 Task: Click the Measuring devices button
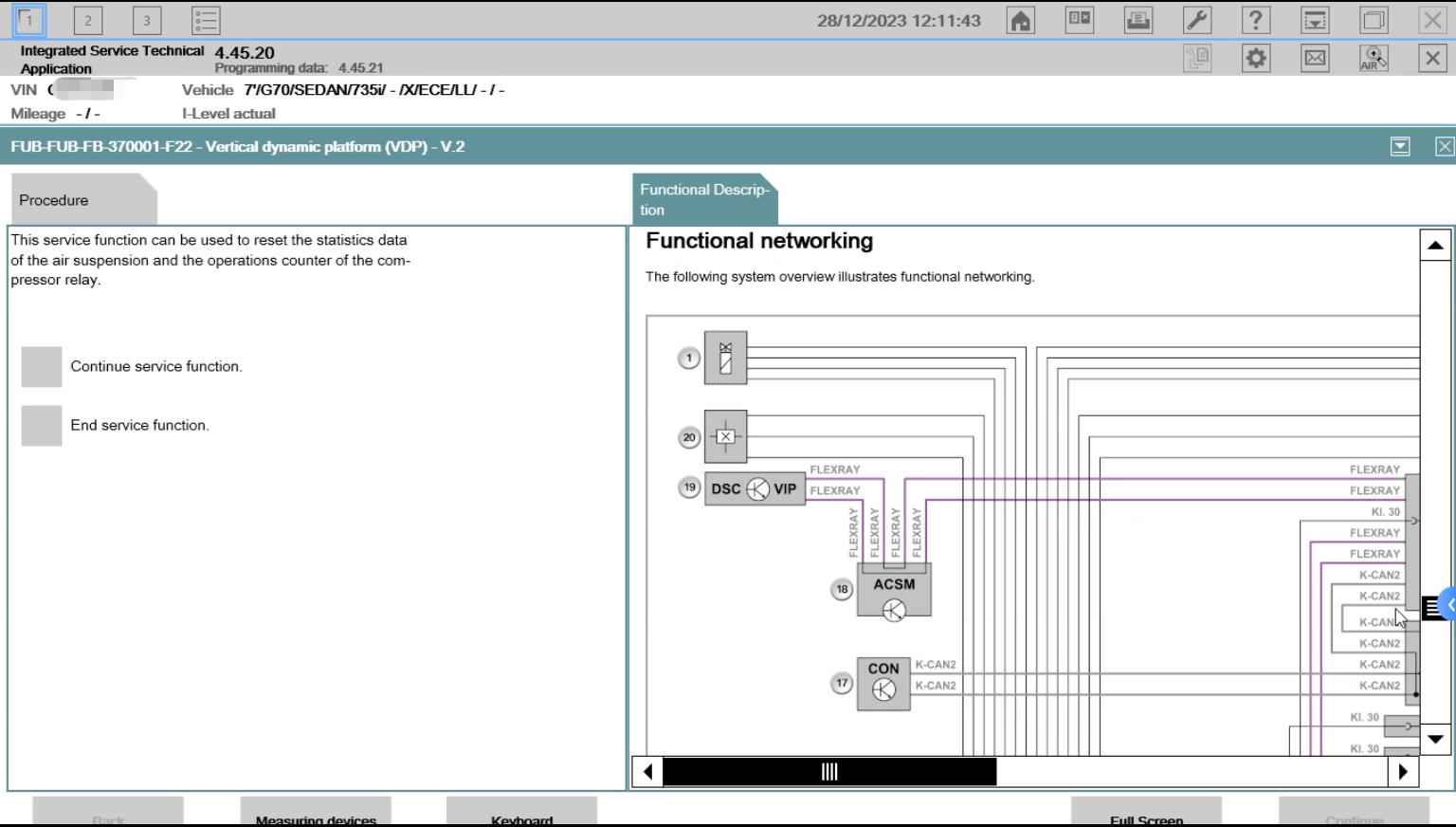(316, 814)
